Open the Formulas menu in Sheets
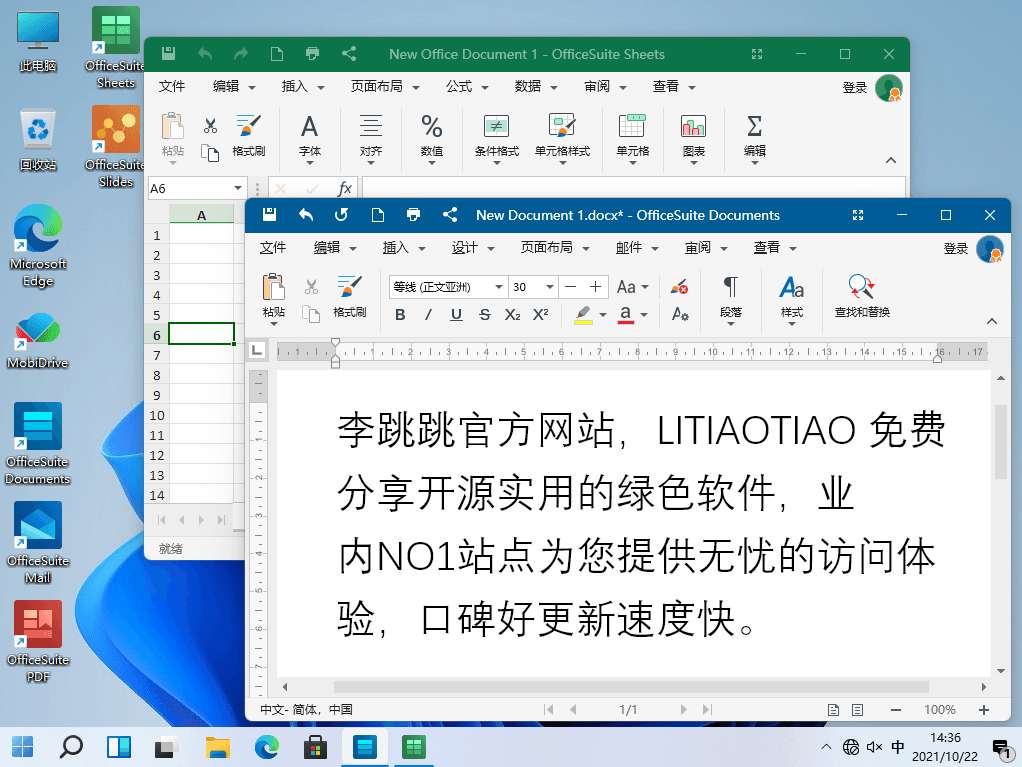This screenshot has width=1022, height=767. pos(467,87)
